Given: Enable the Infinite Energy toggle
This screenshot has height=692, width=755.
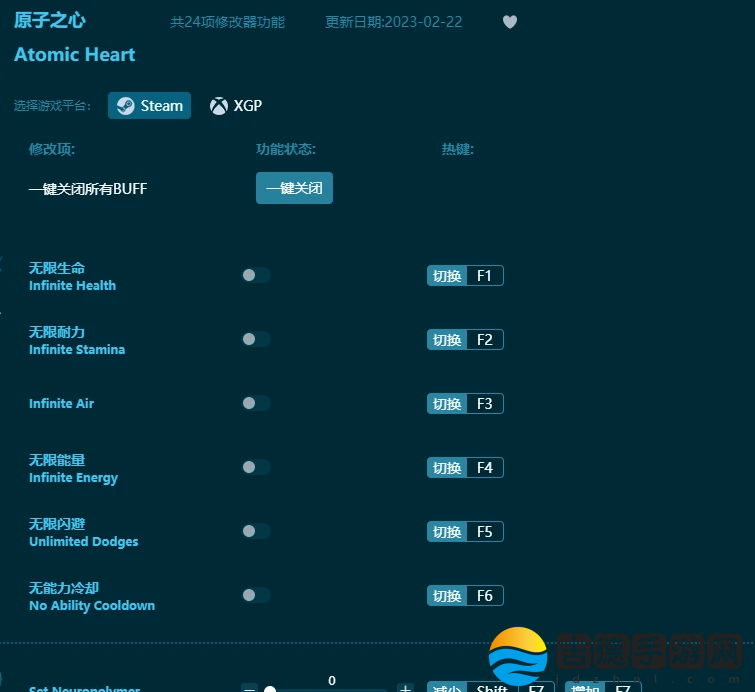Looking at the screenshot, I should pos(256,467).
